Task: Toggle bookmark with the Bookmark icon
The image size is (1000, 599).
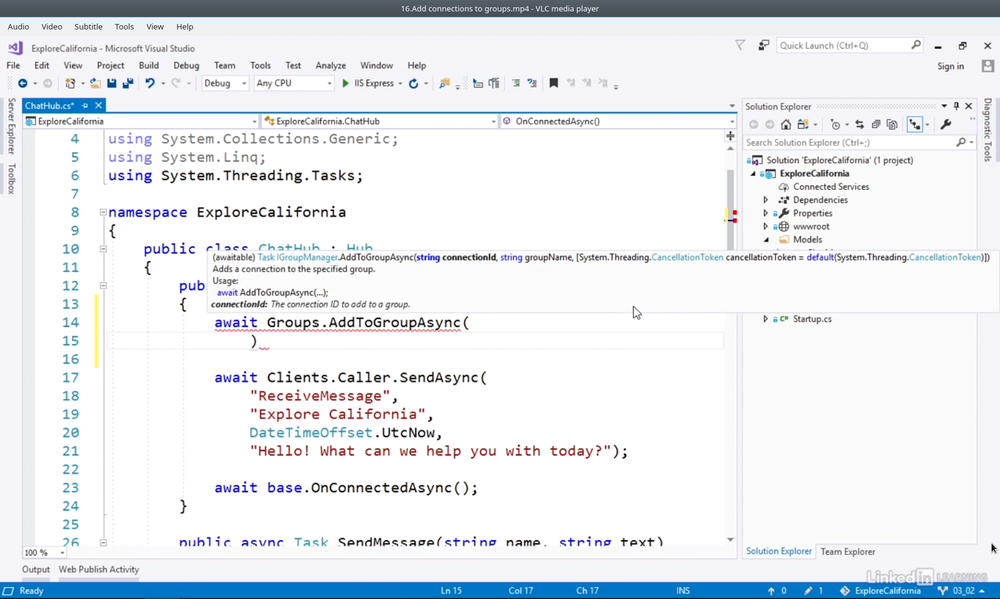Action: [554, 84]
